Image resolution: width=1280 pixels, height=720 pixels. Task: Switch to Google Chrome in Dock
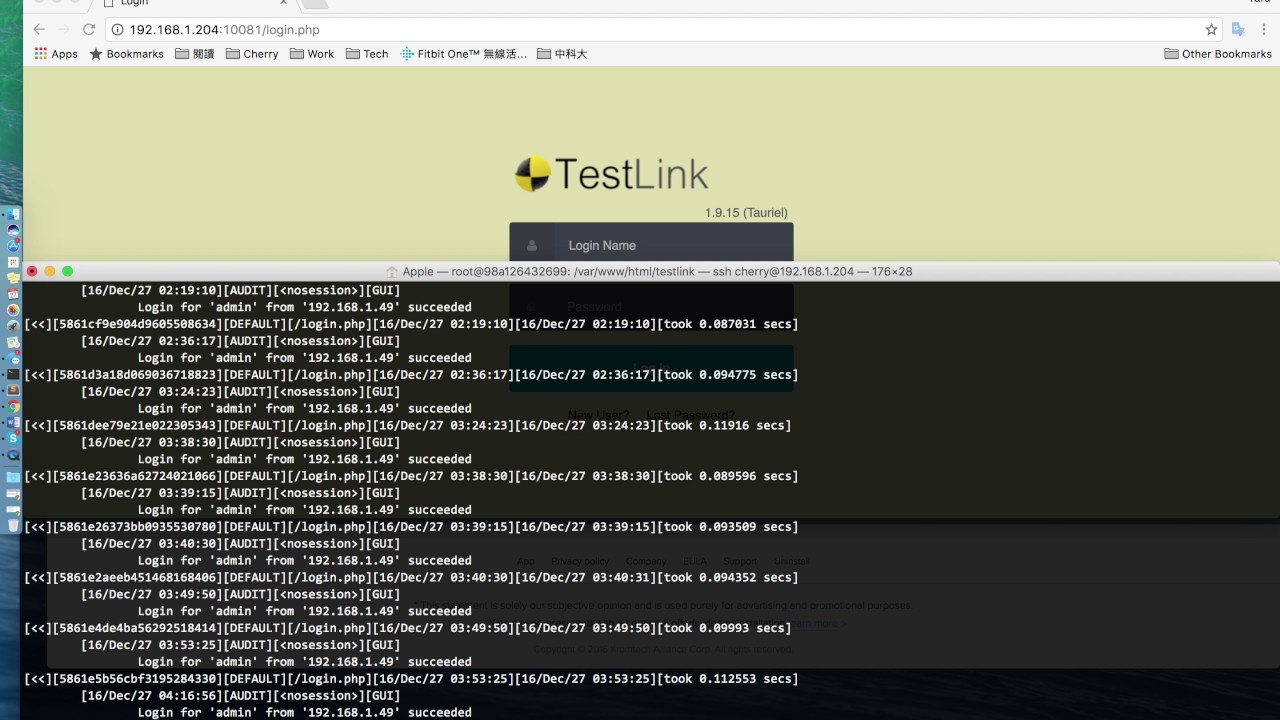[x=13, y=406]
